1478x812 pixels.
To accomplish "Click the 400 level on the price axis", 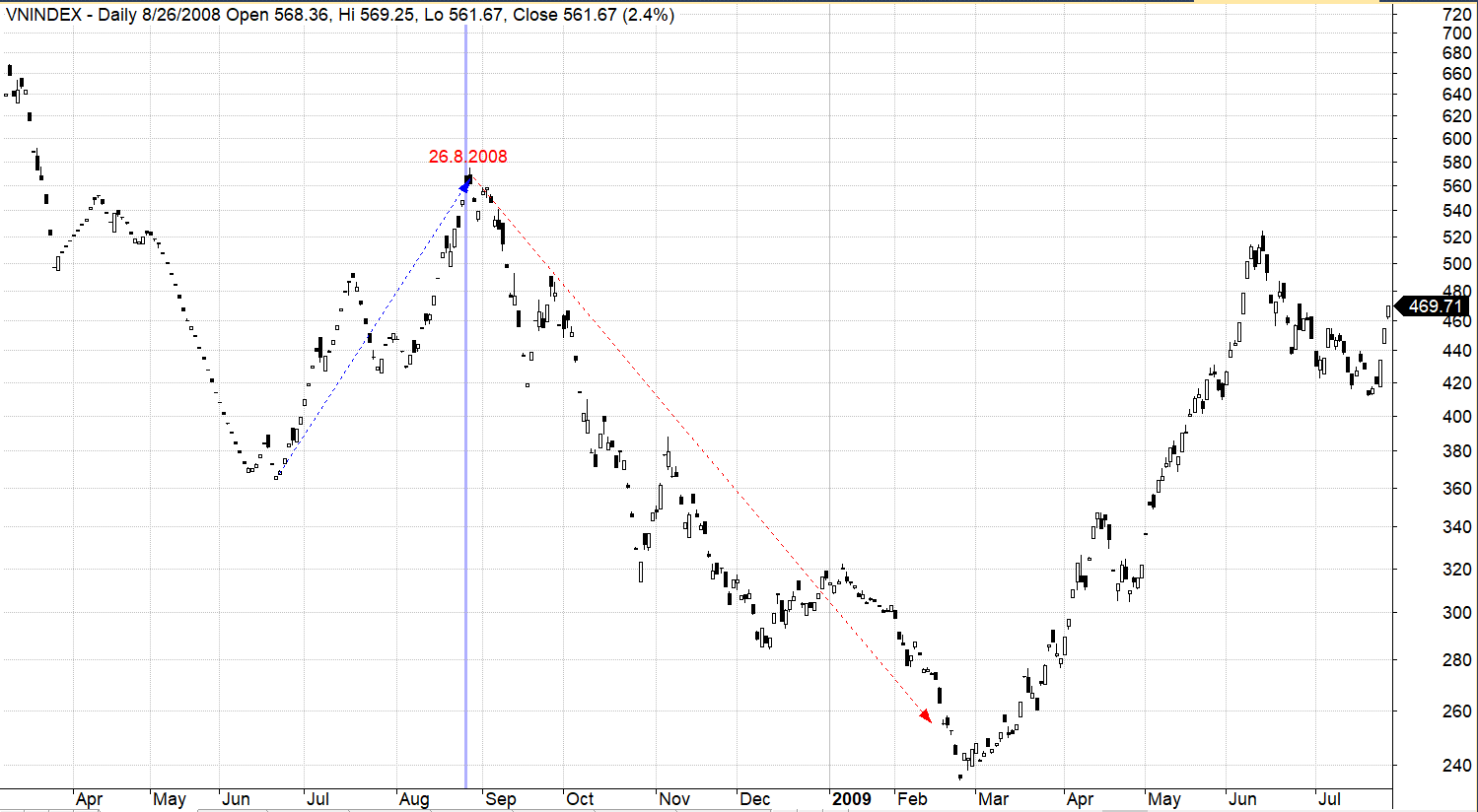I will point(1456,417).
